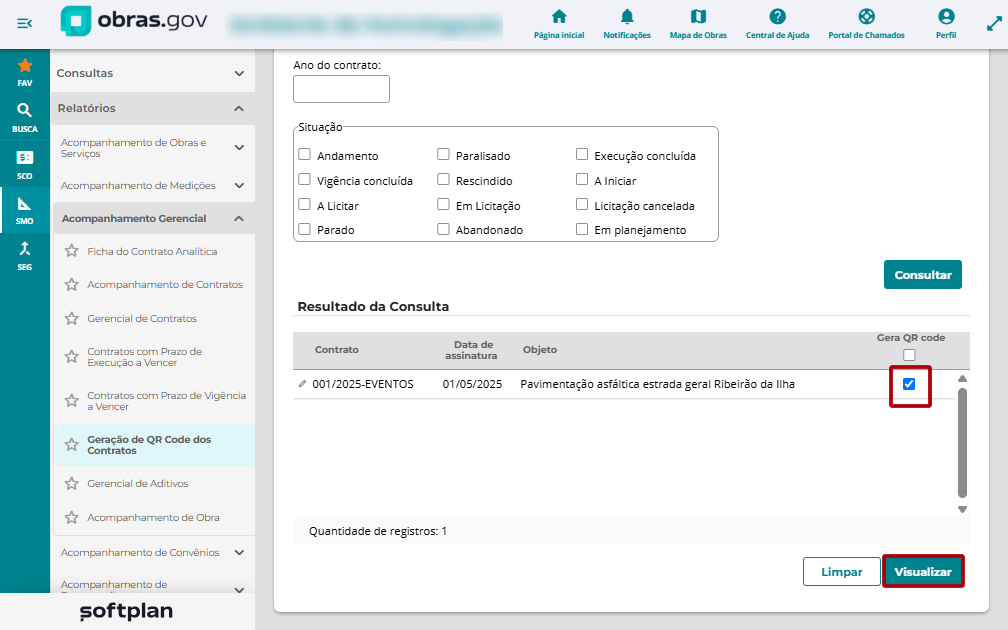Screen dimensions: 1008x630
Task: Open SCO module in left rail
Action: (24, 164)
